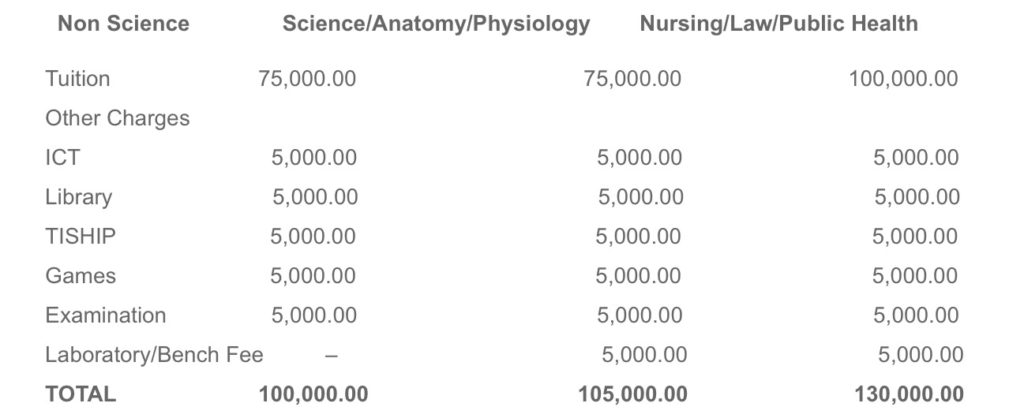
Task: Click the Nursing/Law/Public Health header
Action: click(778, 24)
